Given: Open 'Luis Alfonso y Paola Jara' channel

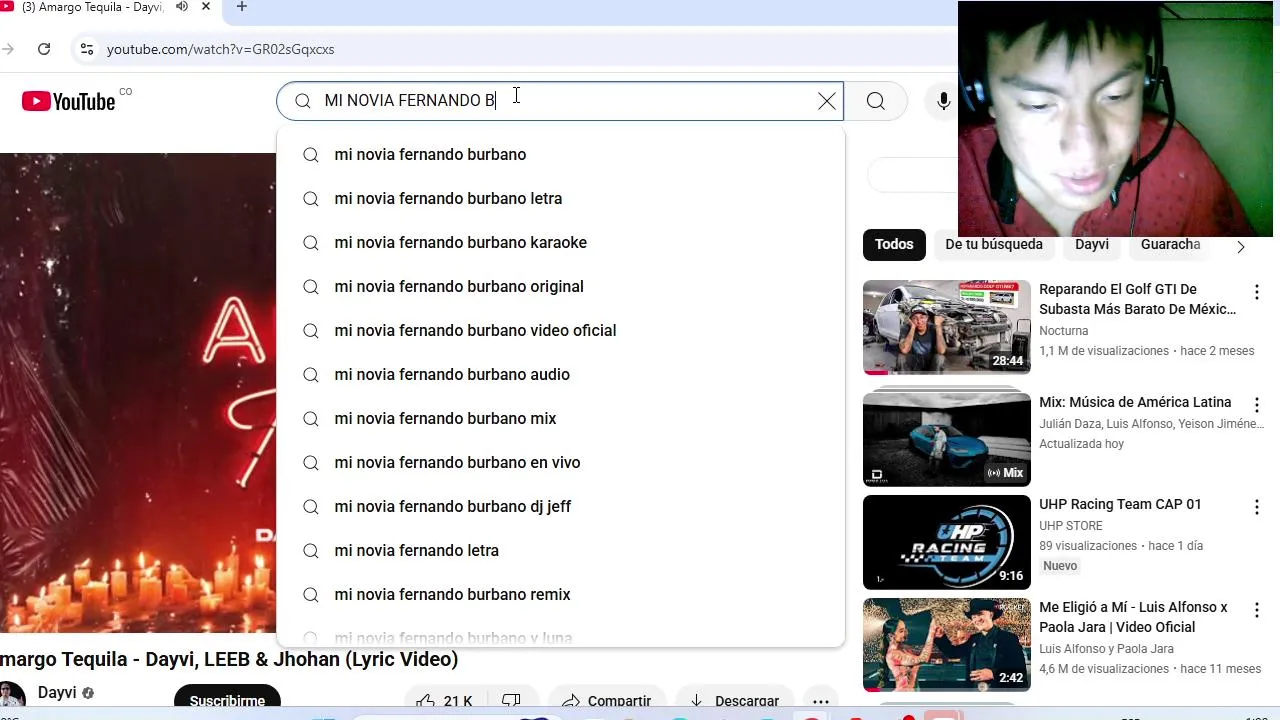Looking at the screenshot, I should coord(1106,649).
